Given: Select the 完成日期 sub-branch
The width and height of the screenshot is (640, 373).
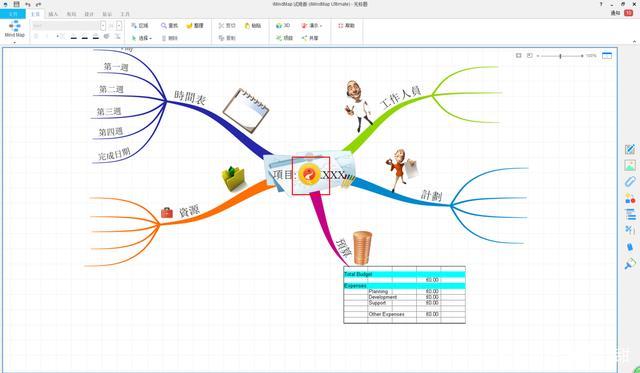Looking at the screenshot, I should tap(114, 154).
